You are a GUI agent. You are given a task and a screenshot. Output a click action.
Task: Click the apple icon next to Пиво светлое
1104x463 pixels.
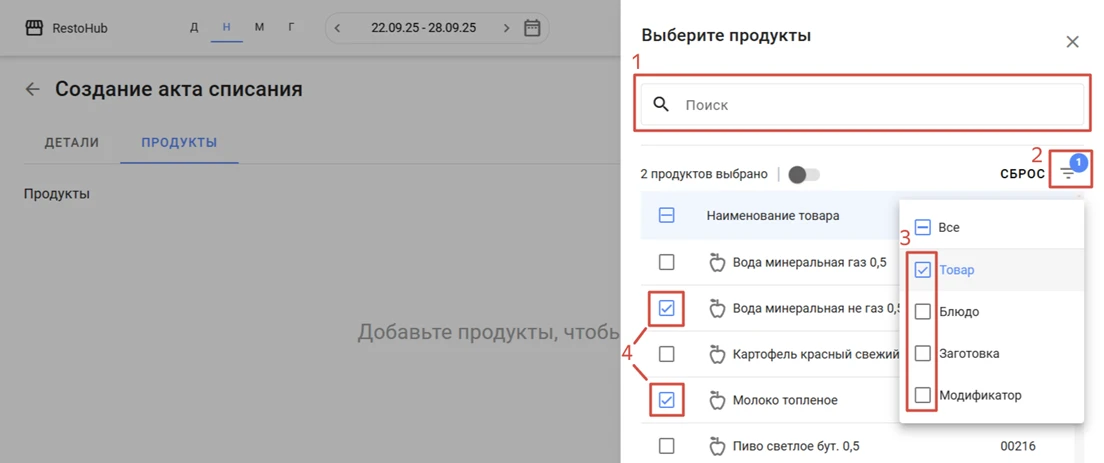pyautogui.click(x=716, y=445)
